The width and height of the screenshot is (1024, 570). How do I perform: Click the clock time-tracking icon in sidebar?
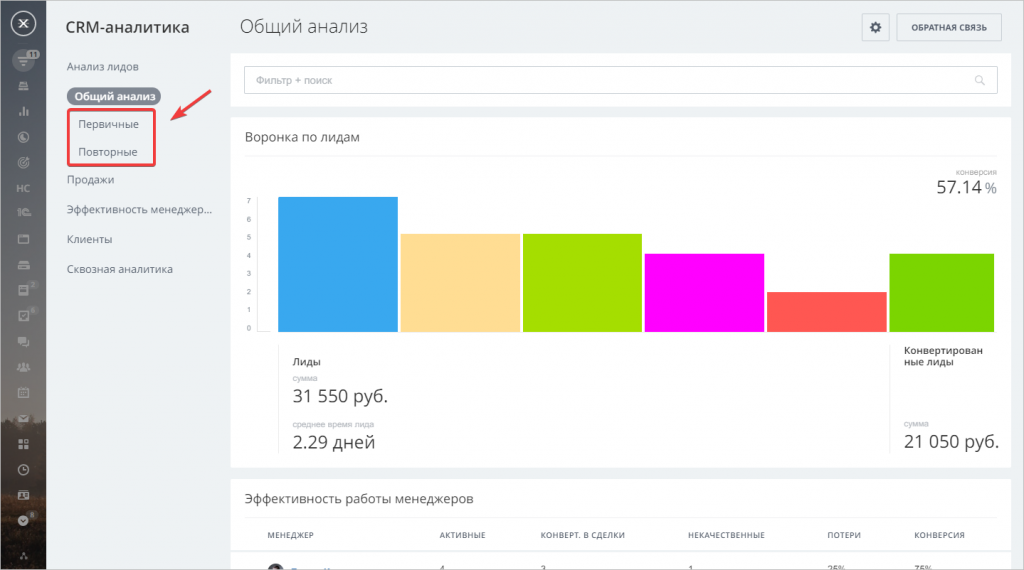coord(24,469)
